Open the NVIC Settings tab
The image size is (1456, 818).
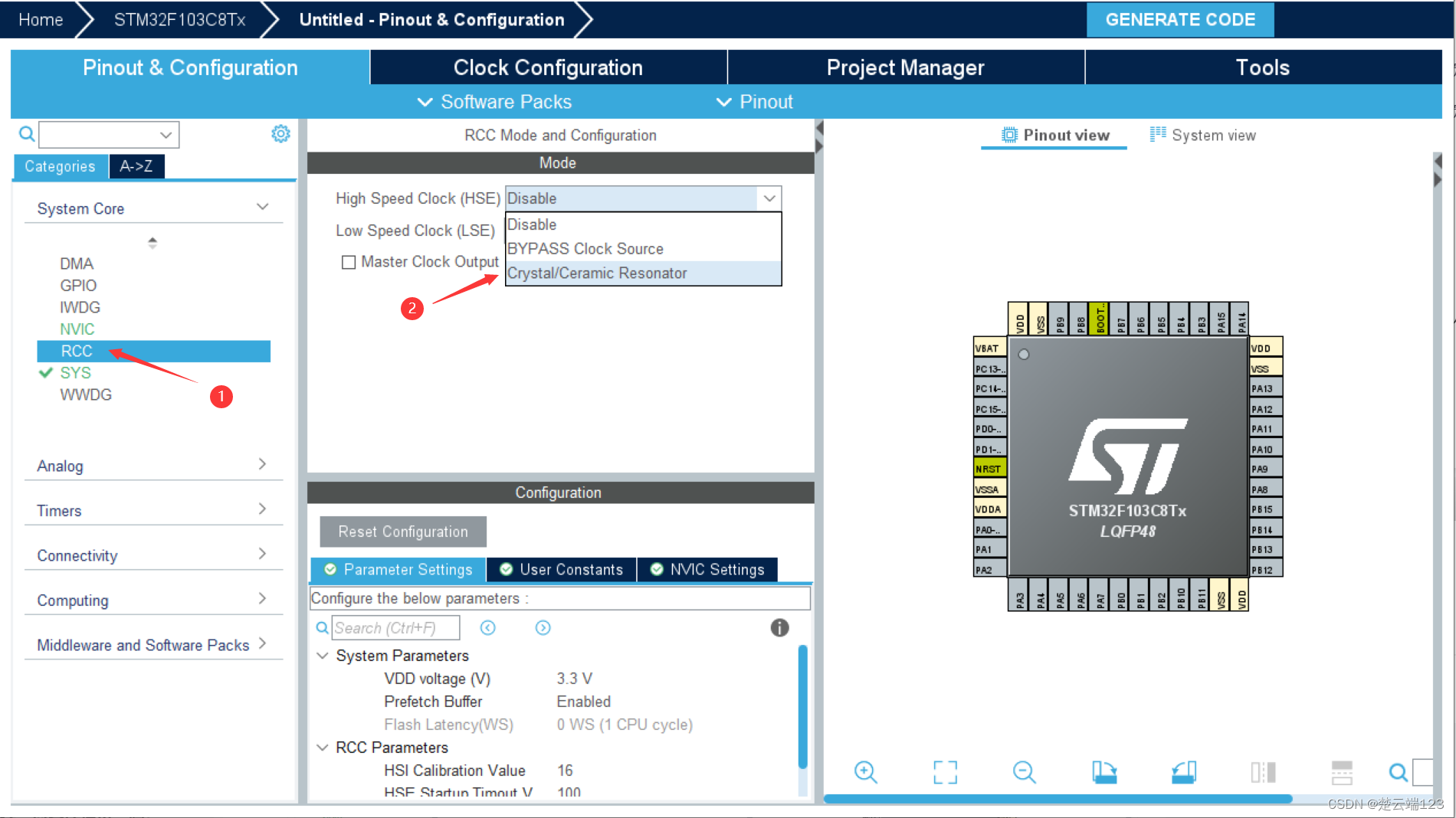tap(707, 569)
